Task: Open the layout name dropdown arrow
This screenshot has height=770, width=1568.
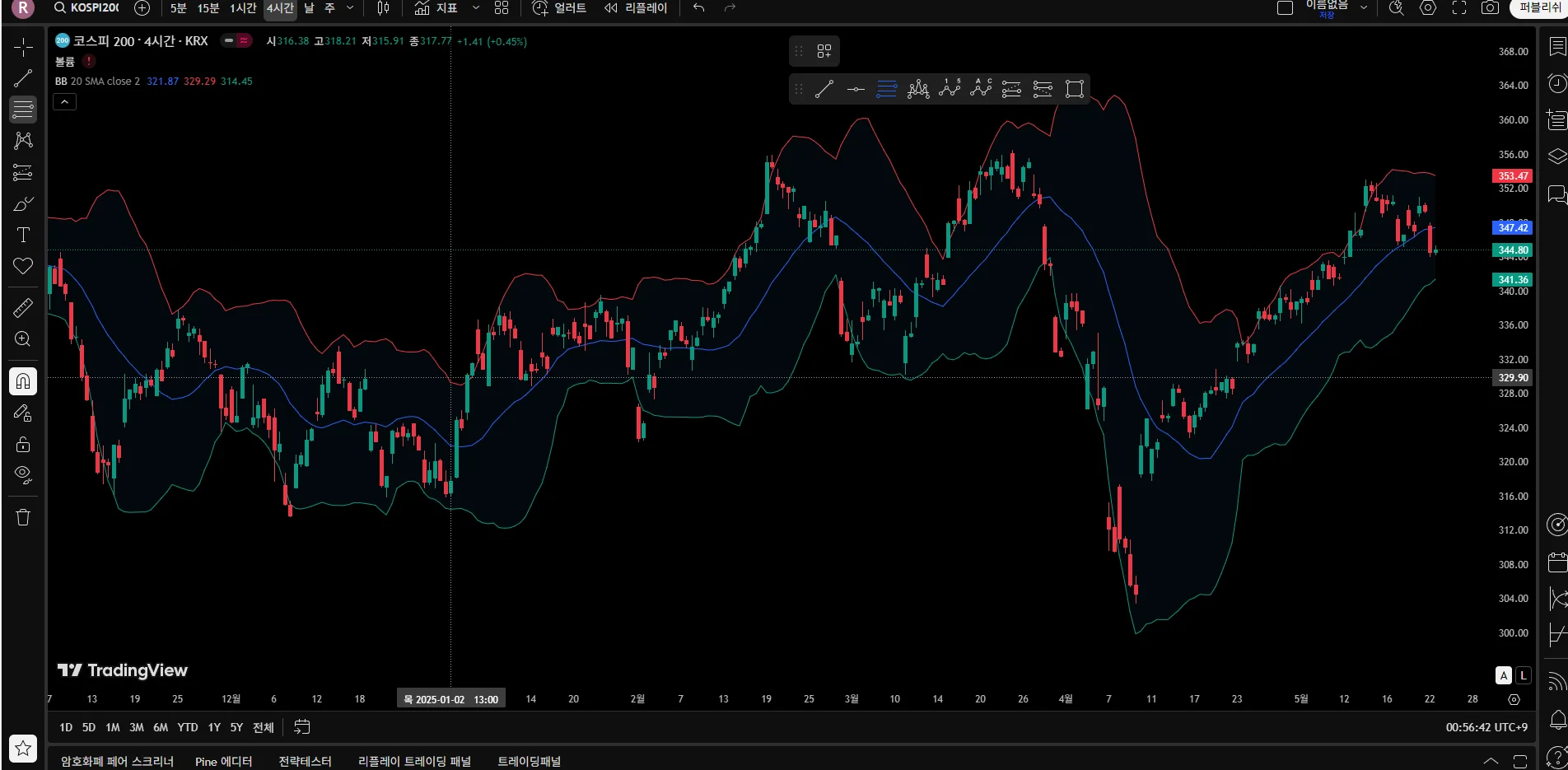Action: point(1364,8)
